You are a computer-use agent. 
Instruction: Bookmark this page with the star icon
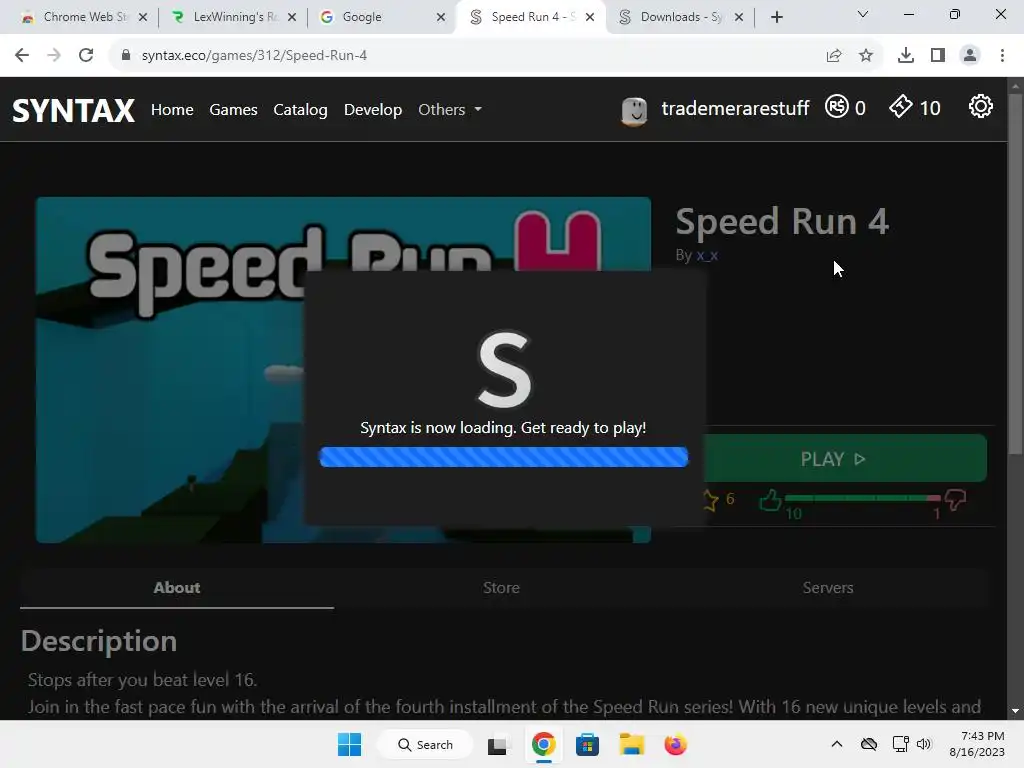point(866,56)
